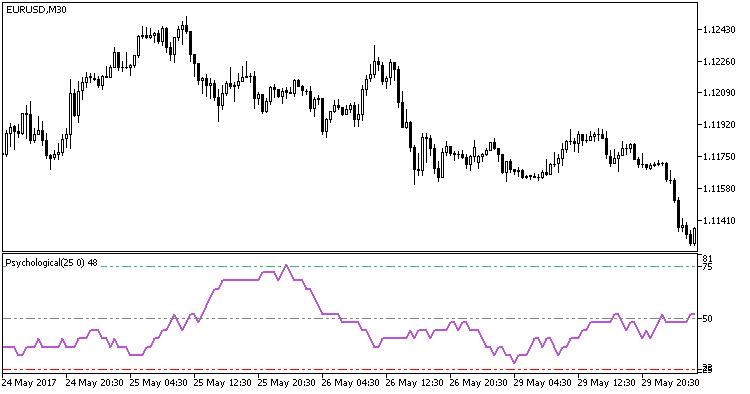
Task: Click the 75 level label on indicator scale
Action: tap(707, 267)
